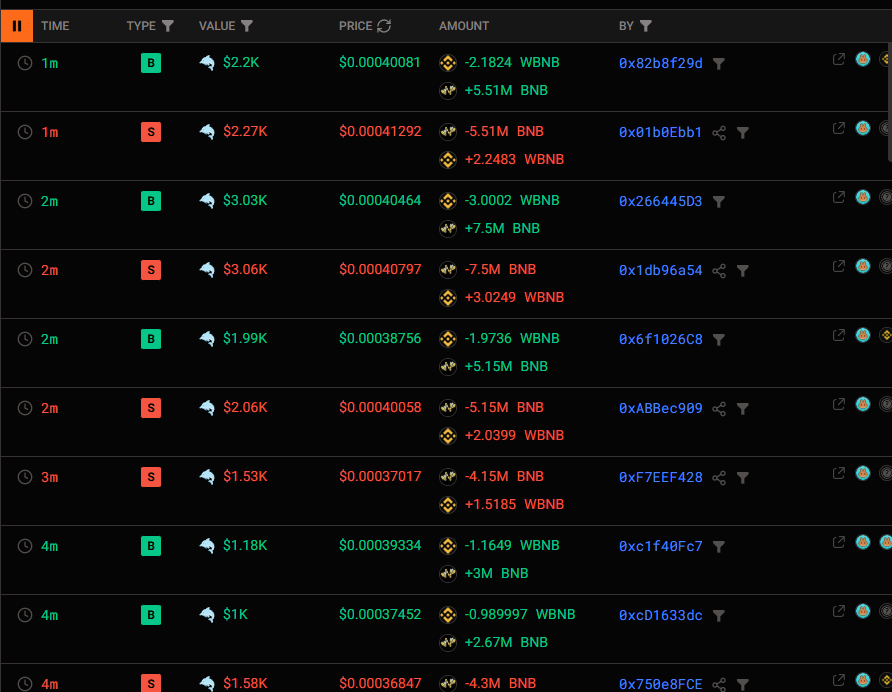Click the sell badge on 0x01b0Ebb1 row

click(x=151, y=132)
